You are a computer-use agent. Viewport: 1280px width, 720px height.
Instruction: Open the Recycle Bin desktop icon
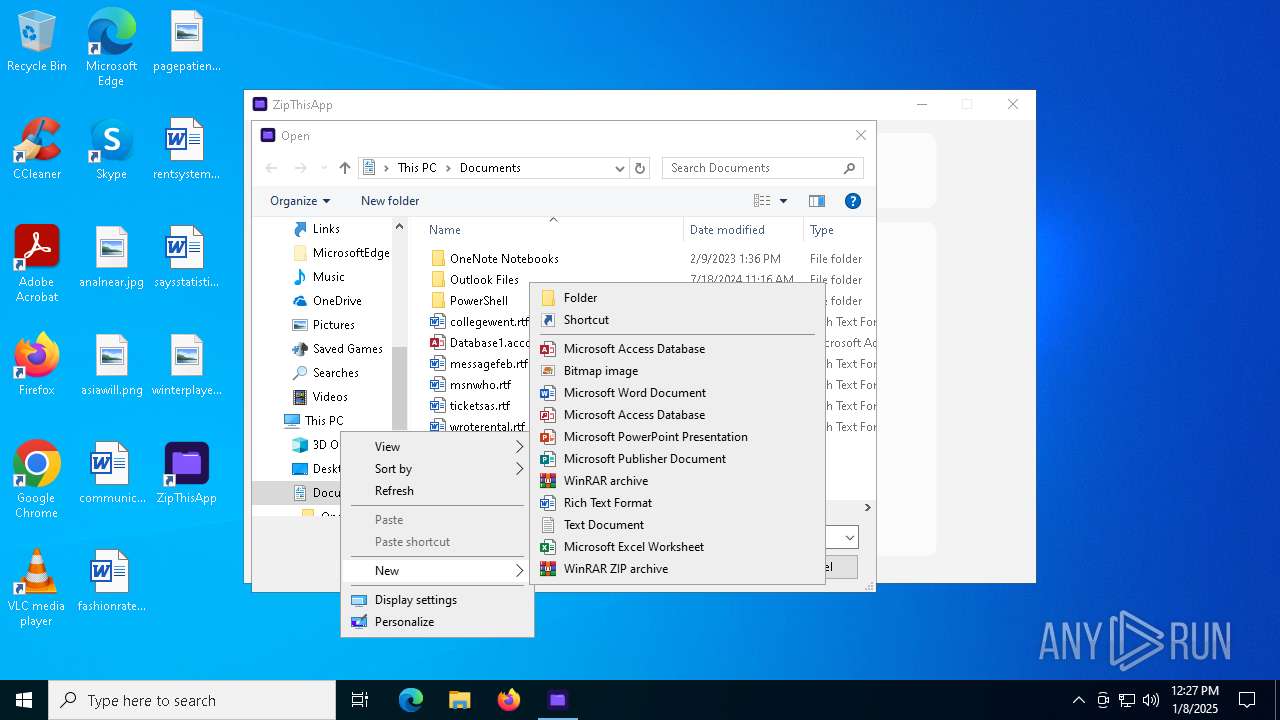pos(37,42)
